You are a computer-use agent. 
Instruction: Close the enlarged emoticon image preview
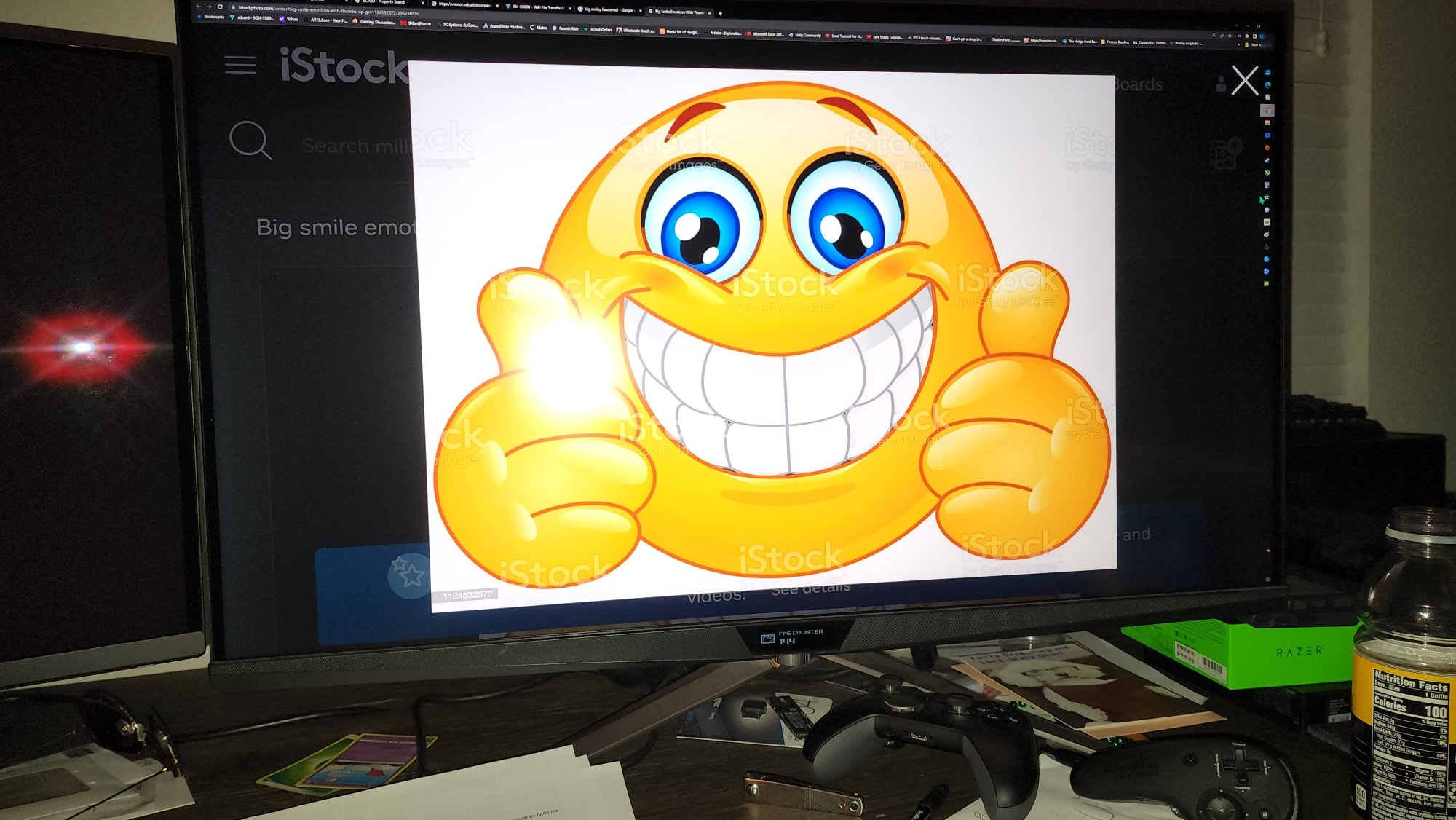[1244, 81]
